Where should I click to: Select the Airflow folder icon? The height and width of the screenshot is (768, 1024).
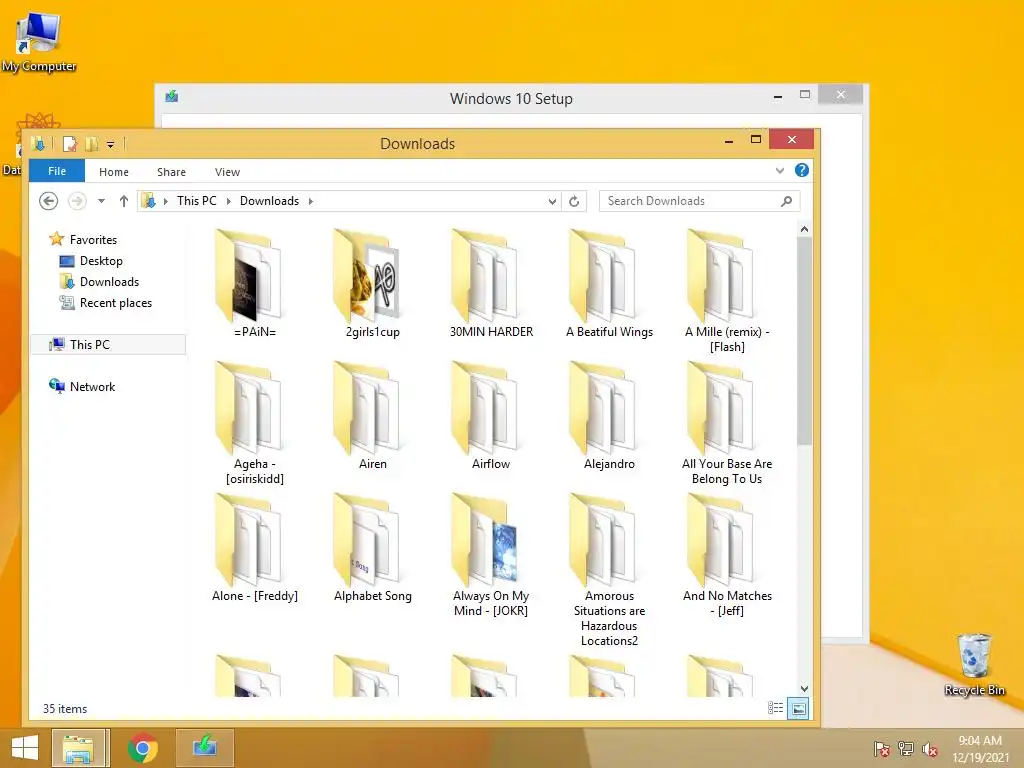pos(485,406)
